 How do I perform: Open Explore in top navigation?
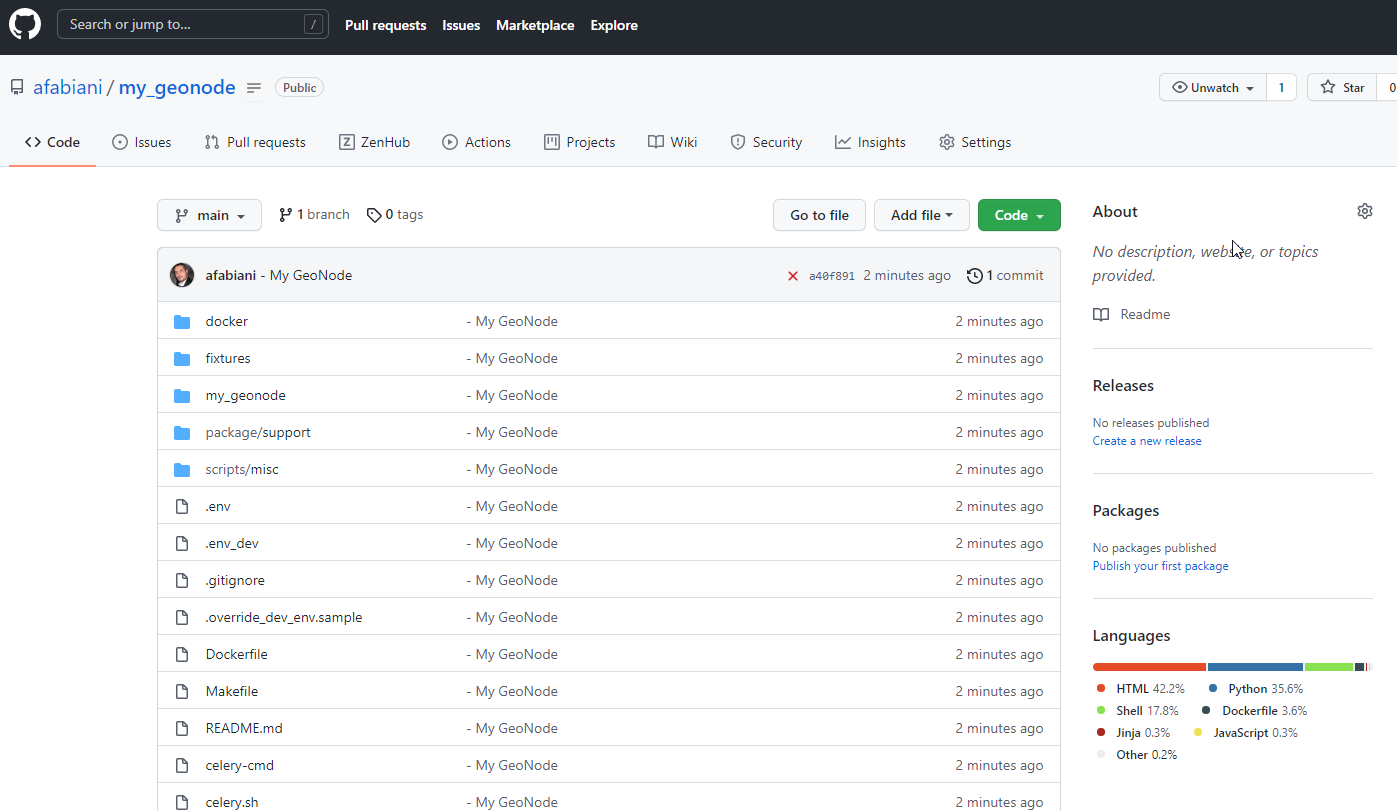click(614, 25)
